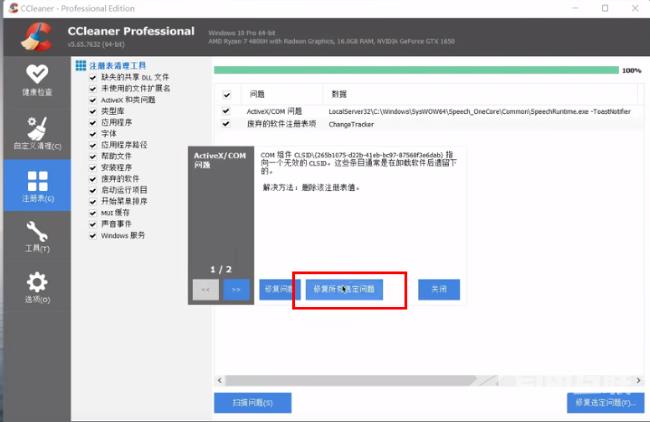Screen dimensions: 650x422
Task: Toggle 启动运行项目 checkbox
Action: [93, 190]
